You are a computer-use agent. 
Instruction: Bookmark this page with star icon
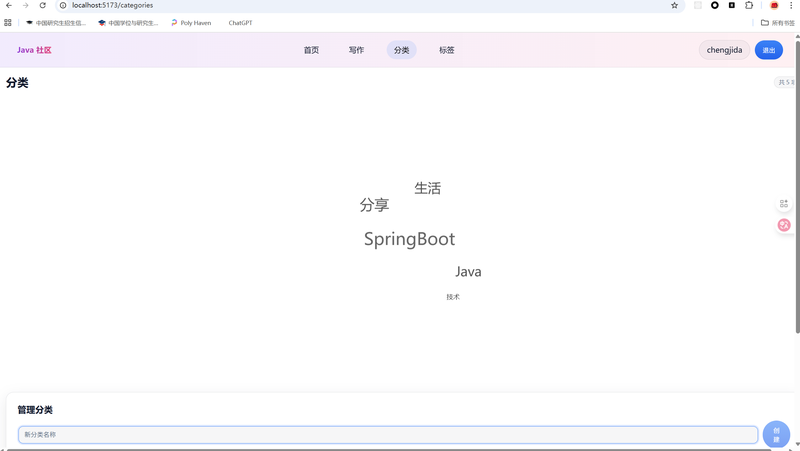674,5
